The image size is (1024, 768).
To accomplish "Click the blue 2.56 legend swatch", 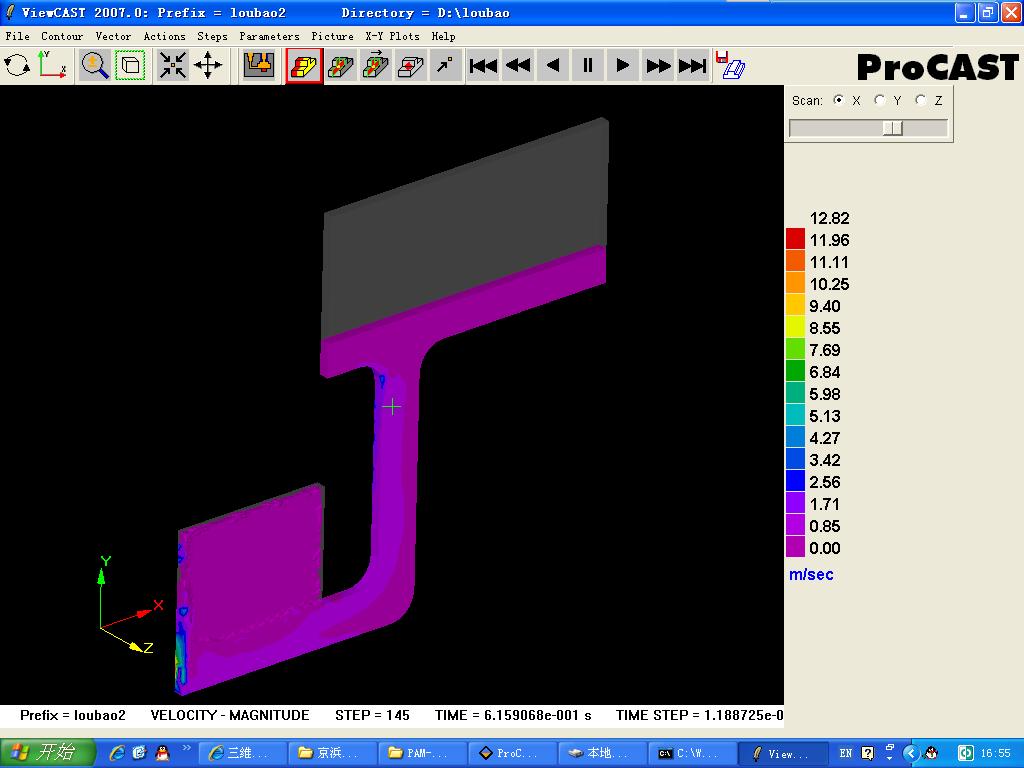I will [x=795, y=481].
